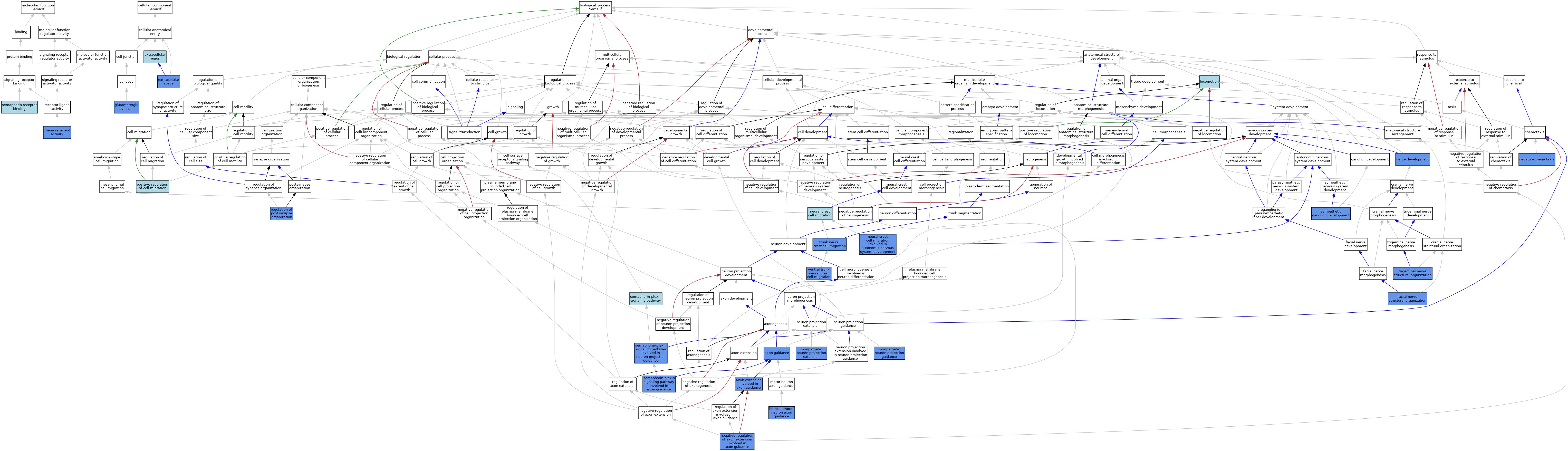
Task: Click the 'chemorepellent activity' blue node
Action: 57,132
